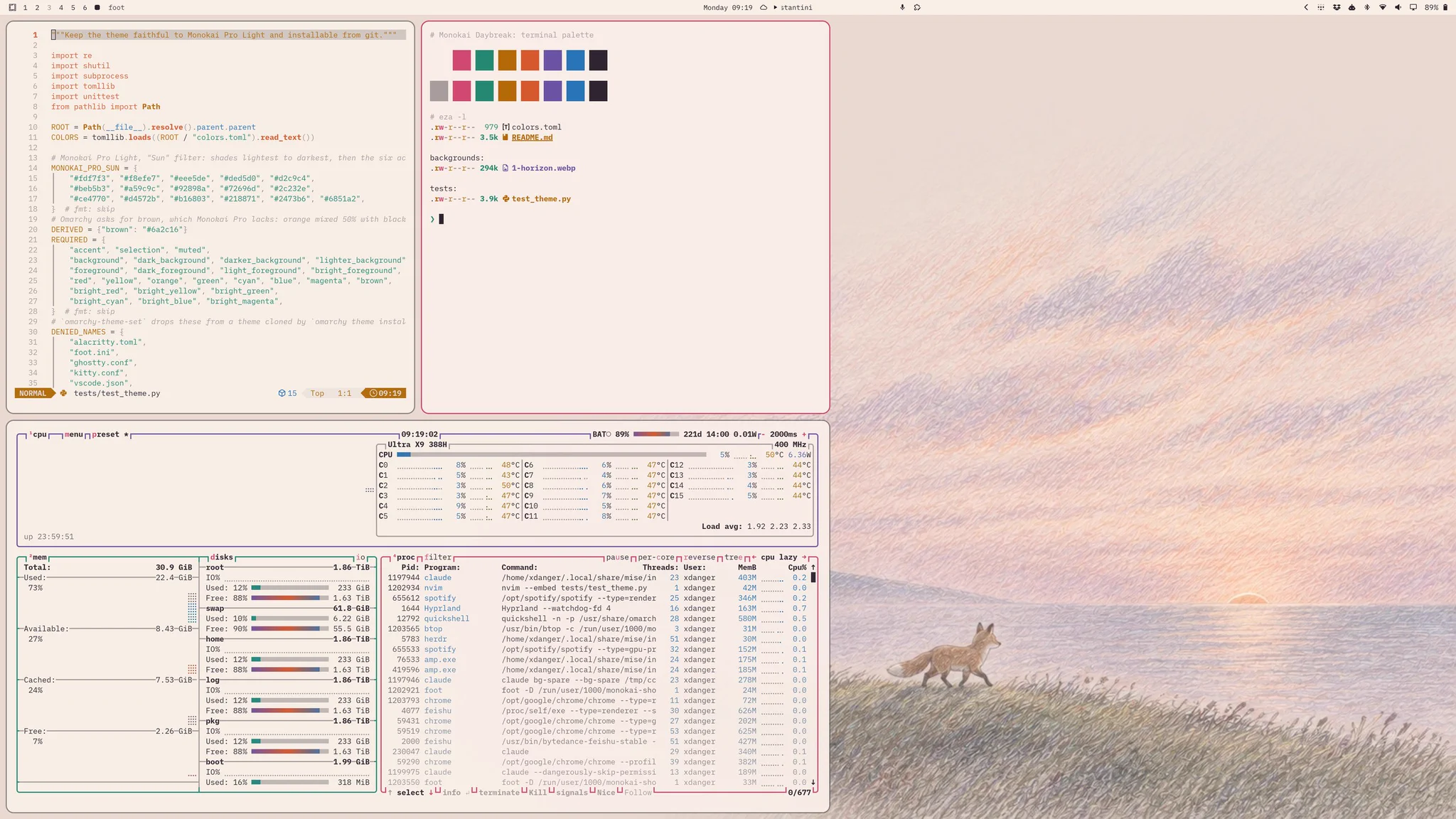Click the battery icon at 89%
Viewport: 1456px width, 819px height.
[x=1445, y=8]
